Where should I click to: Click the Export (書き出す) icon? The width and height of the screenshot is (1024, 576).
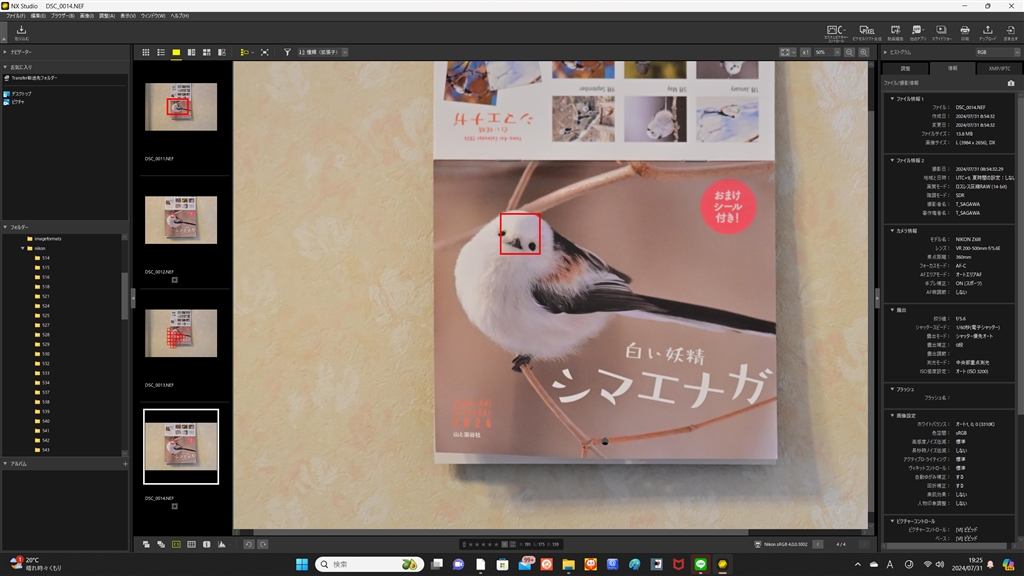pyautogui.click(x=1011, y=32)
